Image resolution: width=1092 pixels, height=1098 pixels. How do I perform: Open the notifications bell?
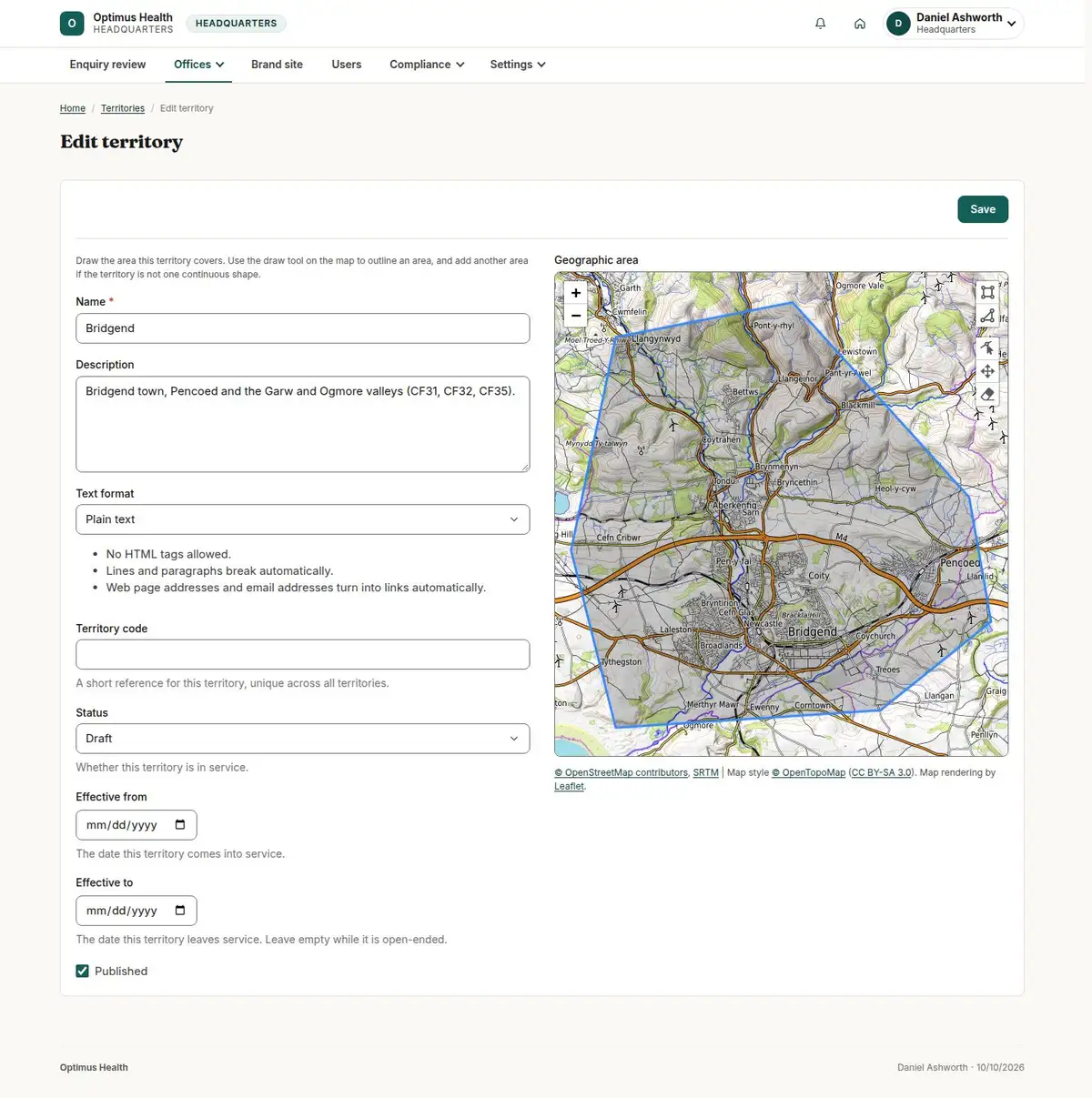tap(821, 24)
